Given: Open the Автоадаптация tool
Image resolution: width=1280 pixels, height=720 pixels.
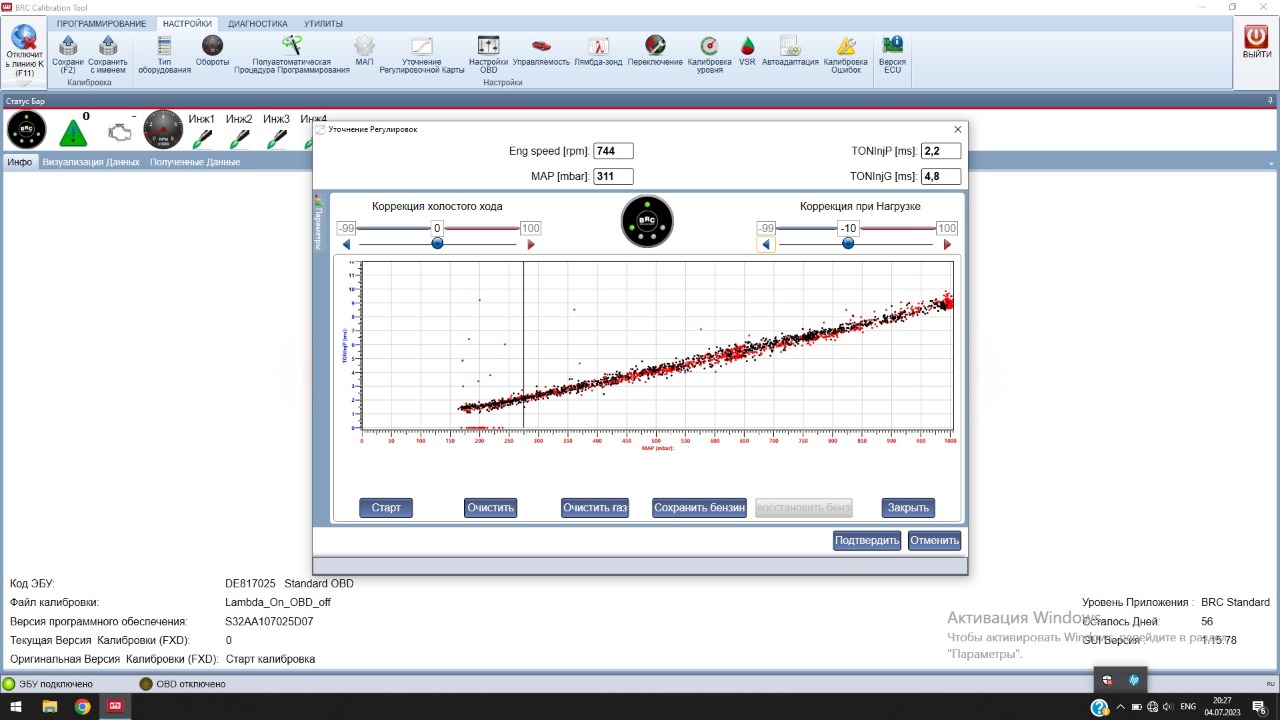Looking at the screenshot, I should [790, 50].
